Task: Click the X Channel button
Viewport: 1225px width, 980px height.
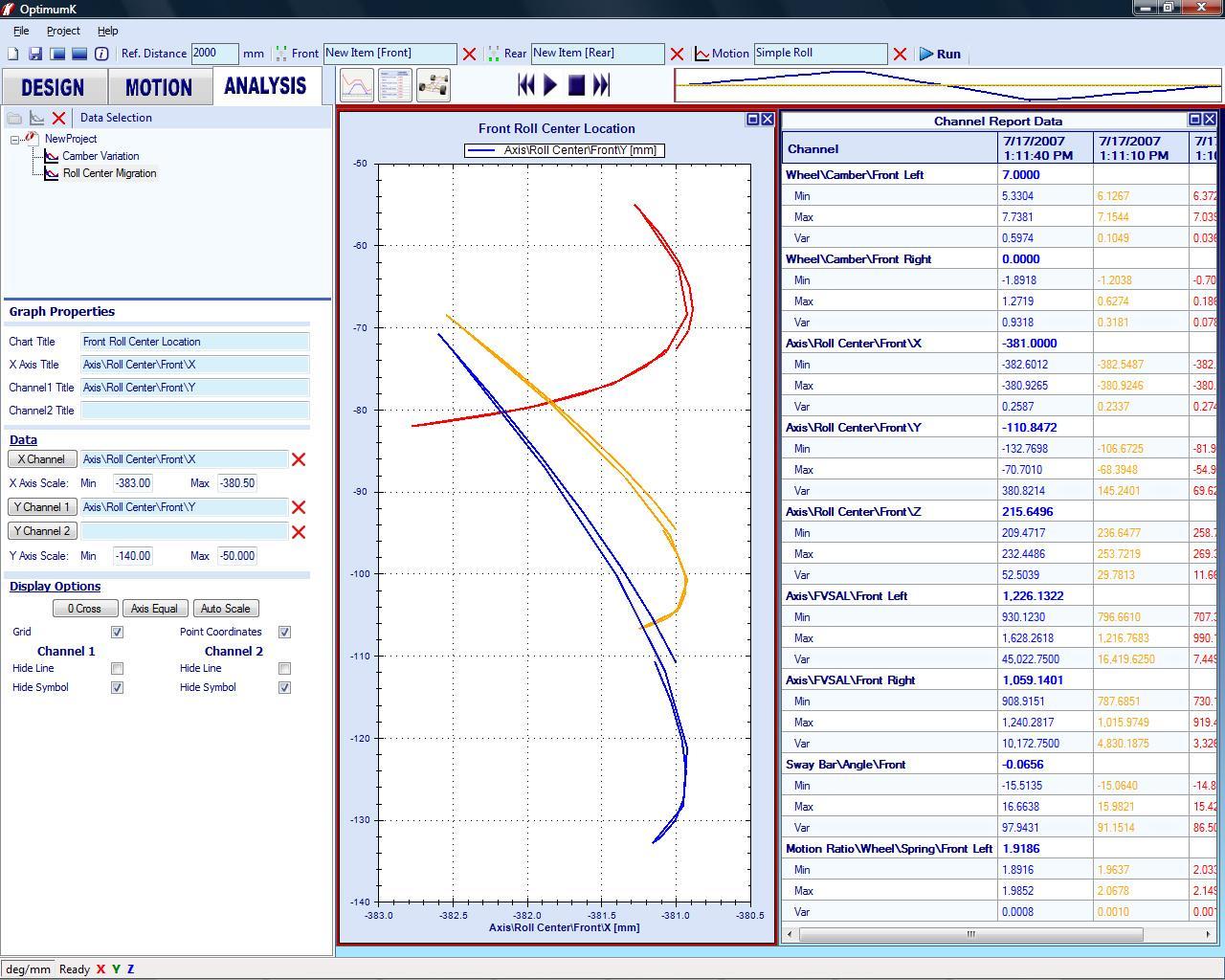Action: [41, 459]
